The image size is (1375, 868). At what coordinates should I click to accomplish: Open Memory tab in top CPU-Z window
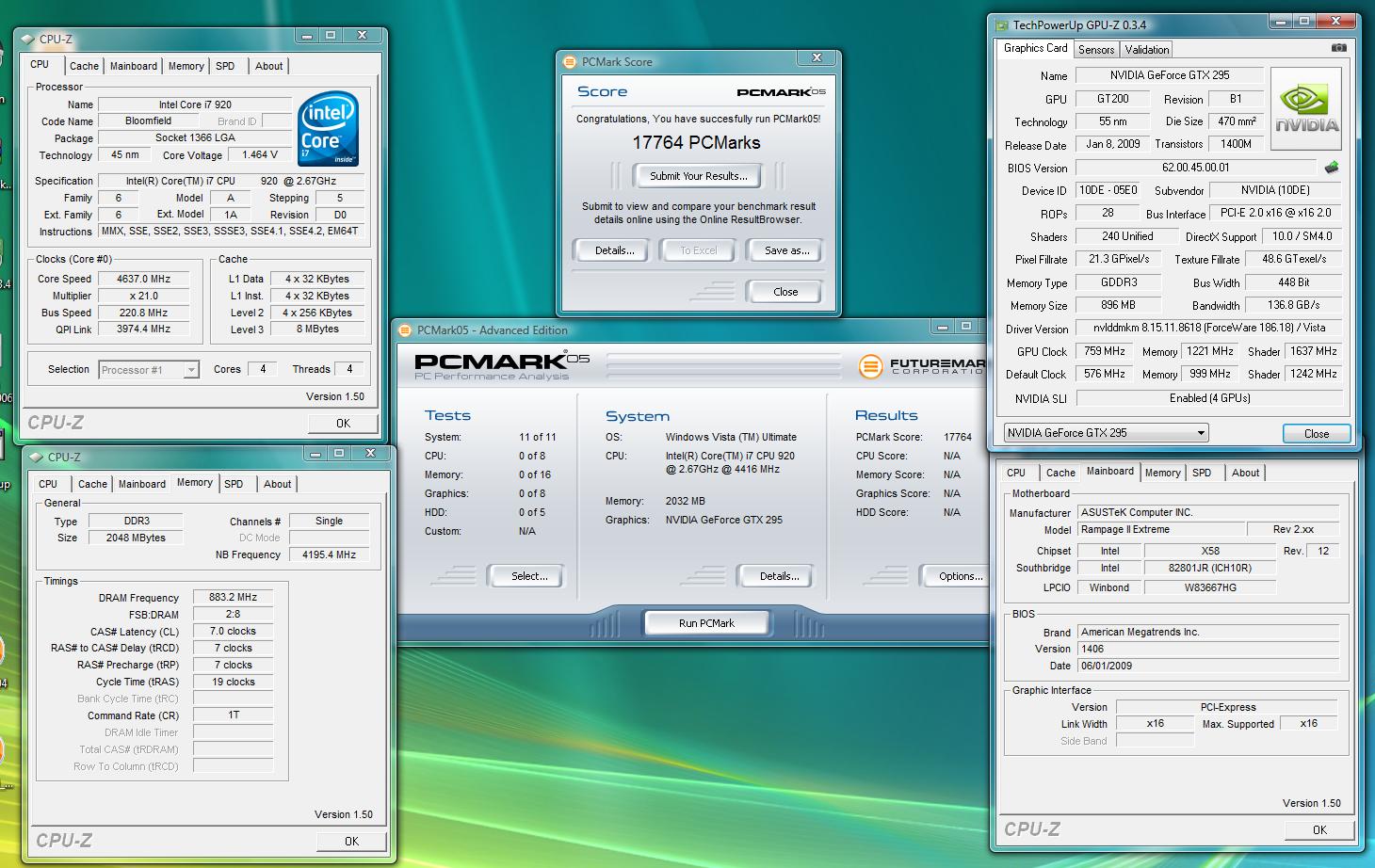pyautogui.click(x=186, y=66)
